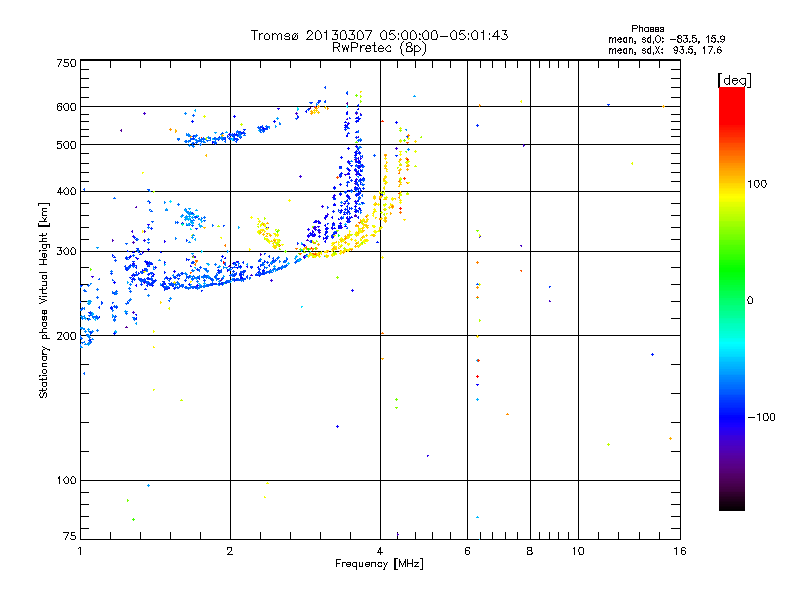Click the "600" height axis tick label
Screen dimensions: 800x600
[66, 107]
